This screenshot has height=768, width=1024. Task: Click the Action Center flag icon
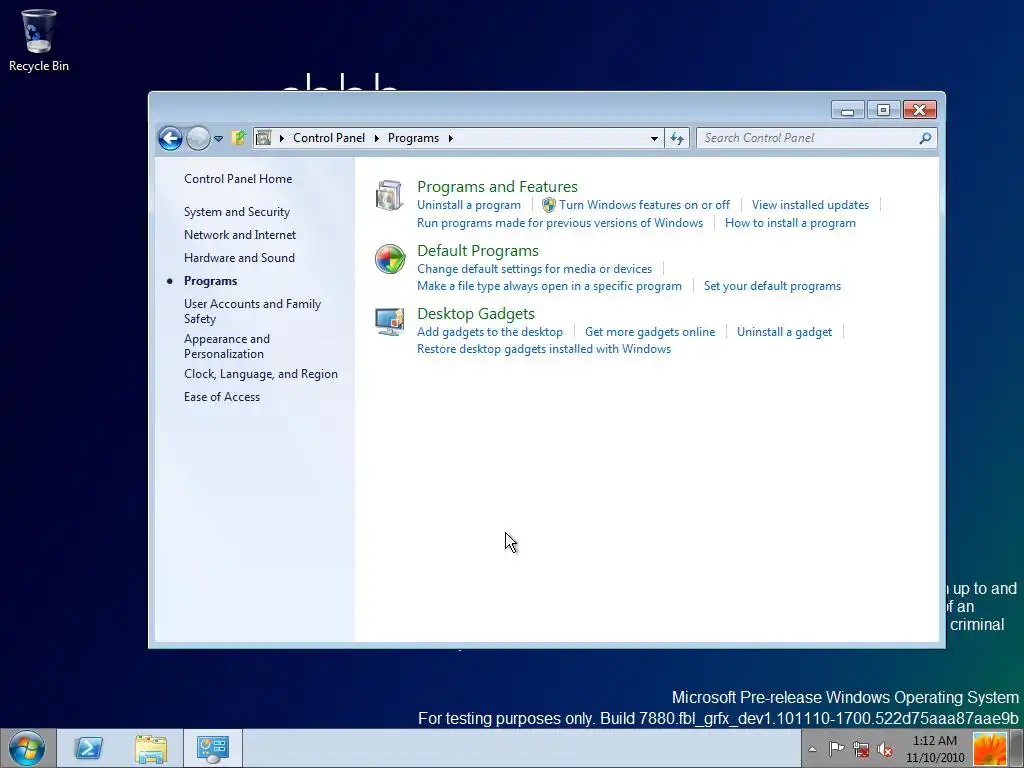[836, 749]
